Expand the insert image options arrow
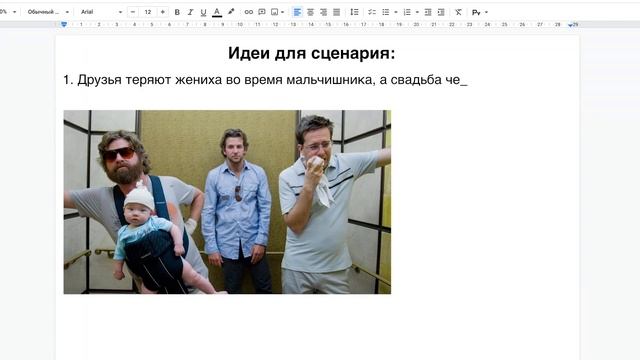Image resolution: width=640 pixels, height=360 pixels. [282, 12]
